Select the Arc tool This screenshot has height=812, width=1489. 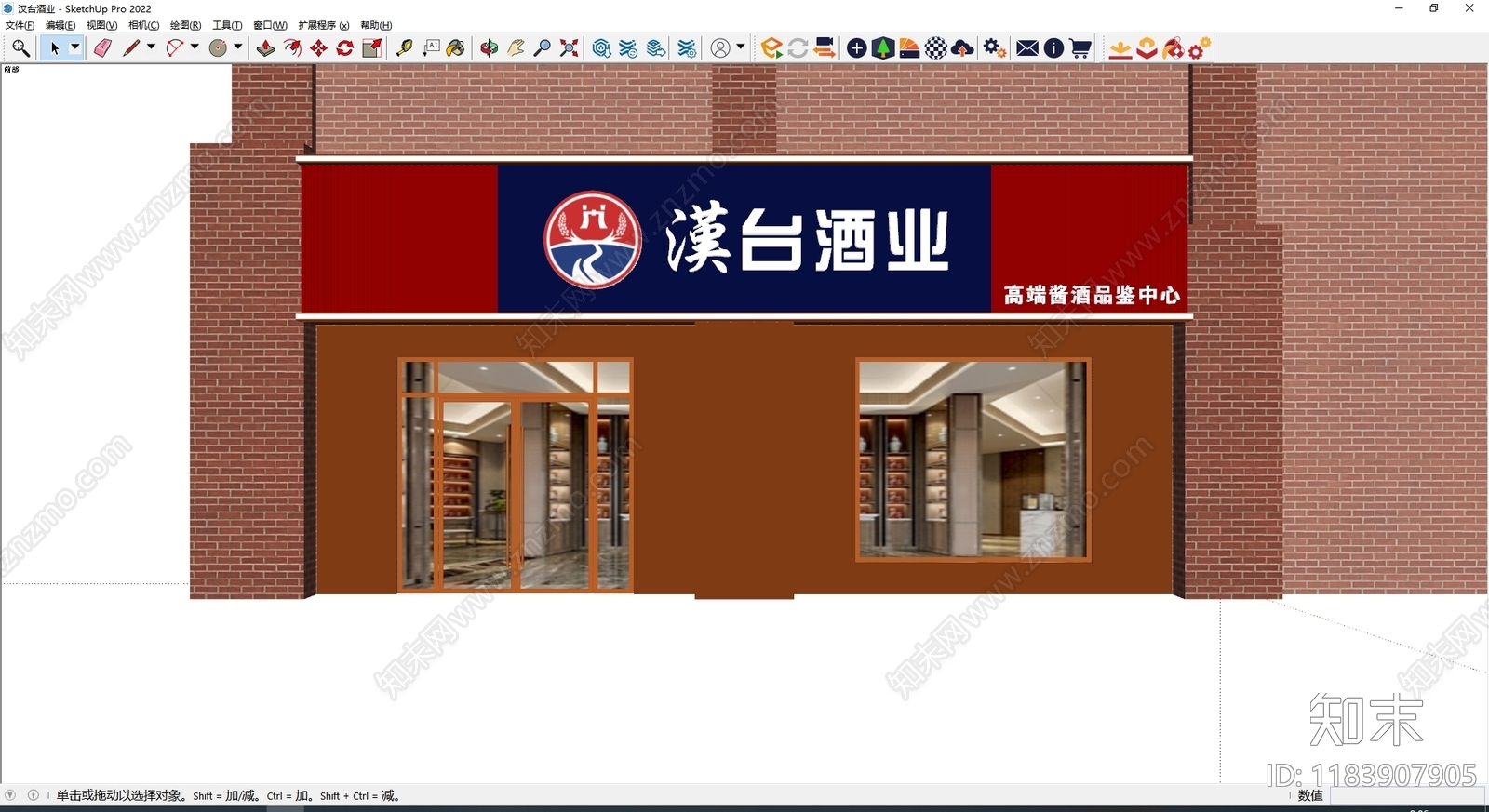[x=174, y=48]
